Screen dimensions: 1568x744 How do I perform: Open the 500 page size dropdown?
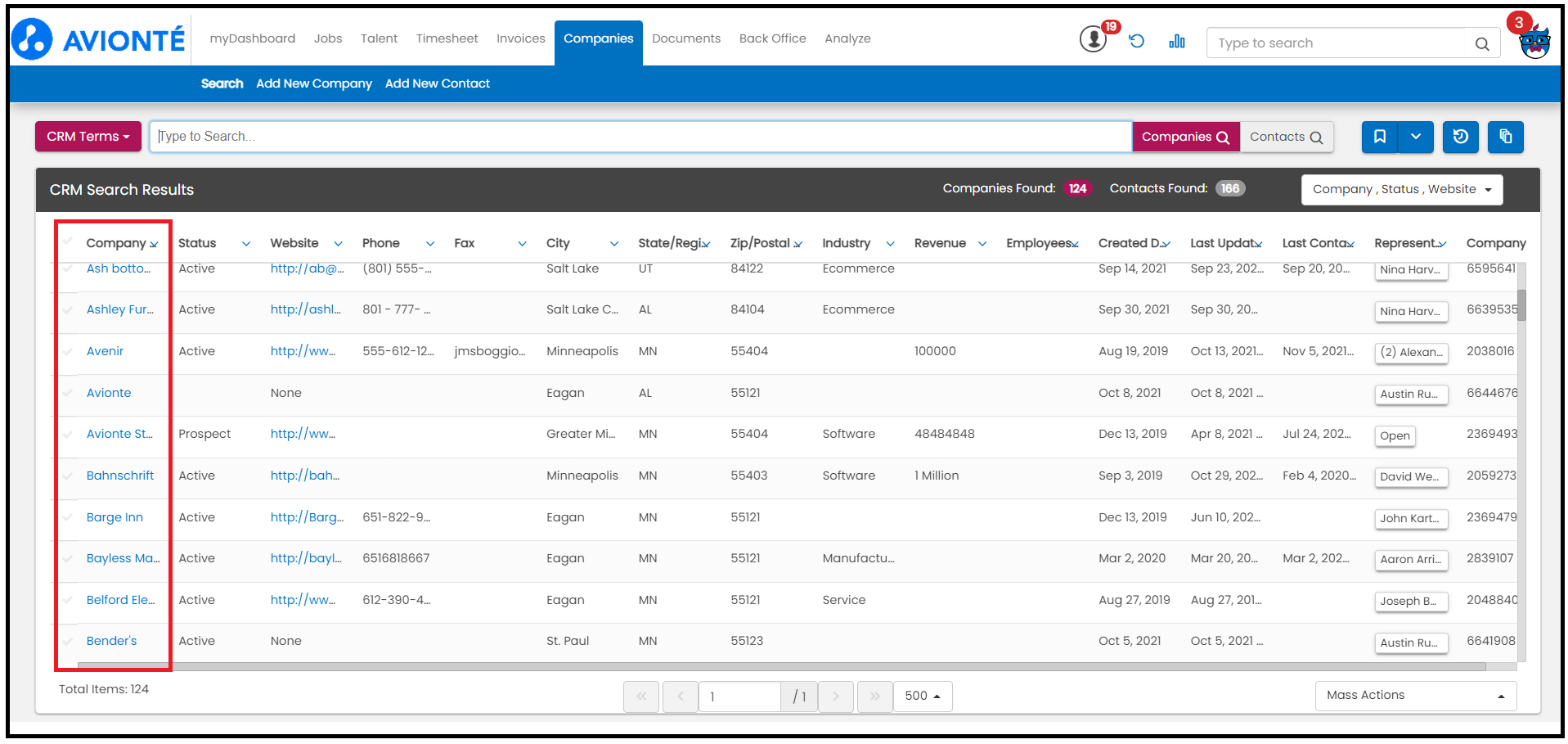coord(923,697)
